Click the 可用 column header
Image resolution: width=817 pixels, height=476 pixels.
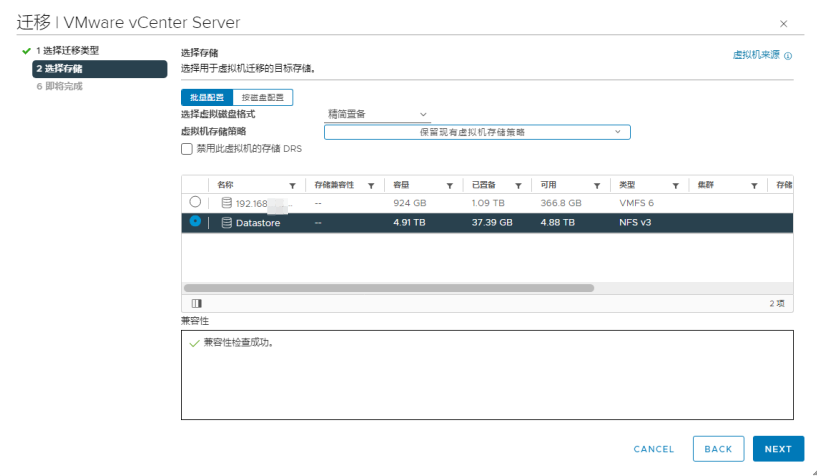pos(548,185)
